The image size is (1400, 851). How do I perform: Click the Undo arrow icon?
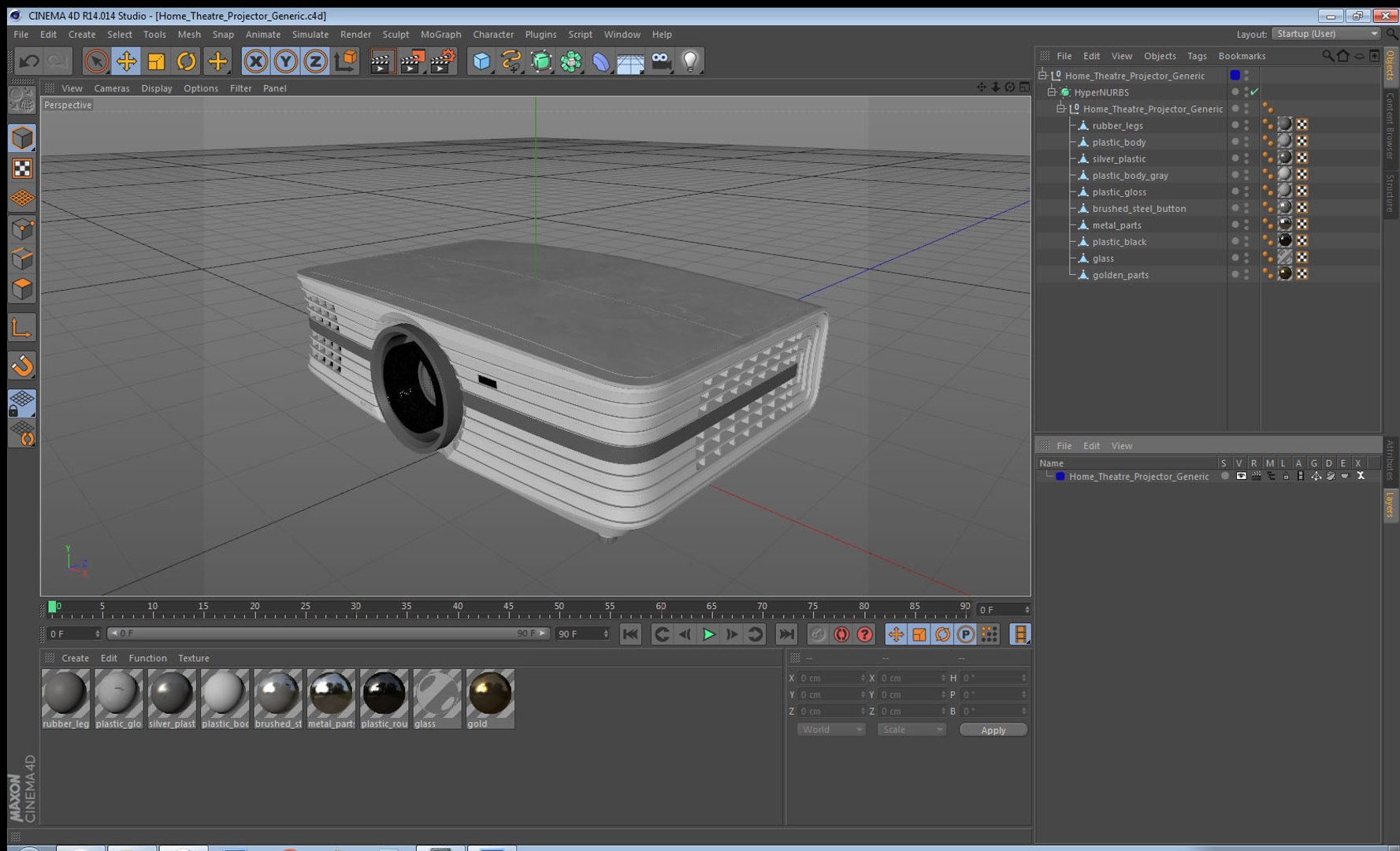coord(29,61)
